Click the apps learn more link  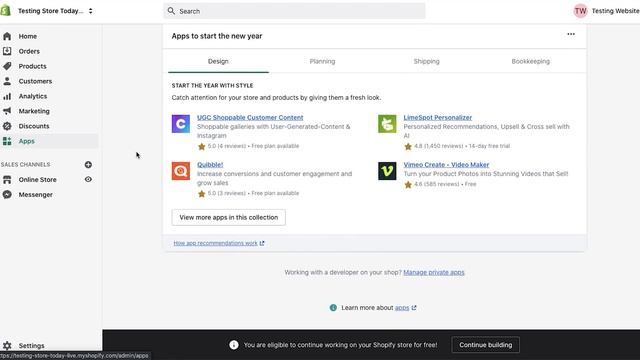402,308
